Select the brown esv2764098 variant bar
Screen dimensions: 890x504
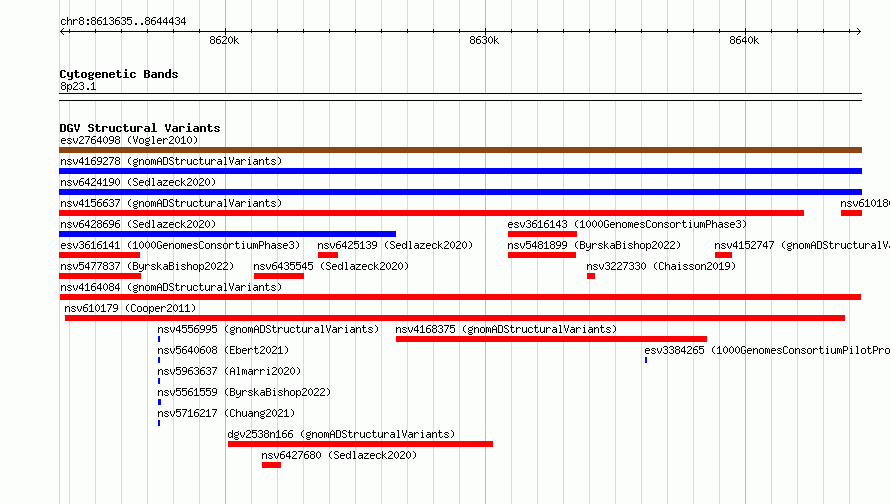[460, 150]
